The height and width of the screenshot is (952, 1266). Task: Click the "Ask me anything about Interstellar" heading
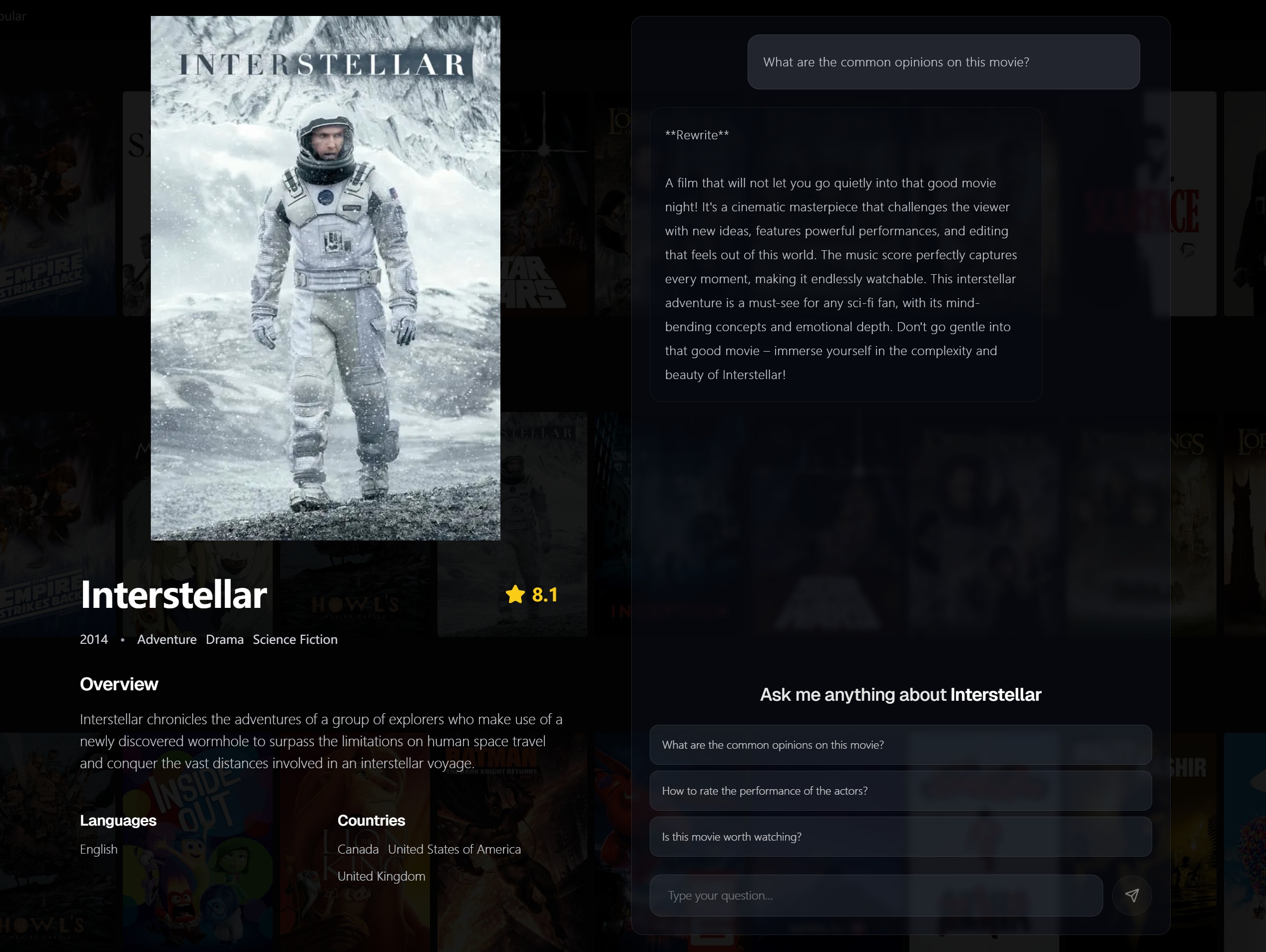[900, 694]
